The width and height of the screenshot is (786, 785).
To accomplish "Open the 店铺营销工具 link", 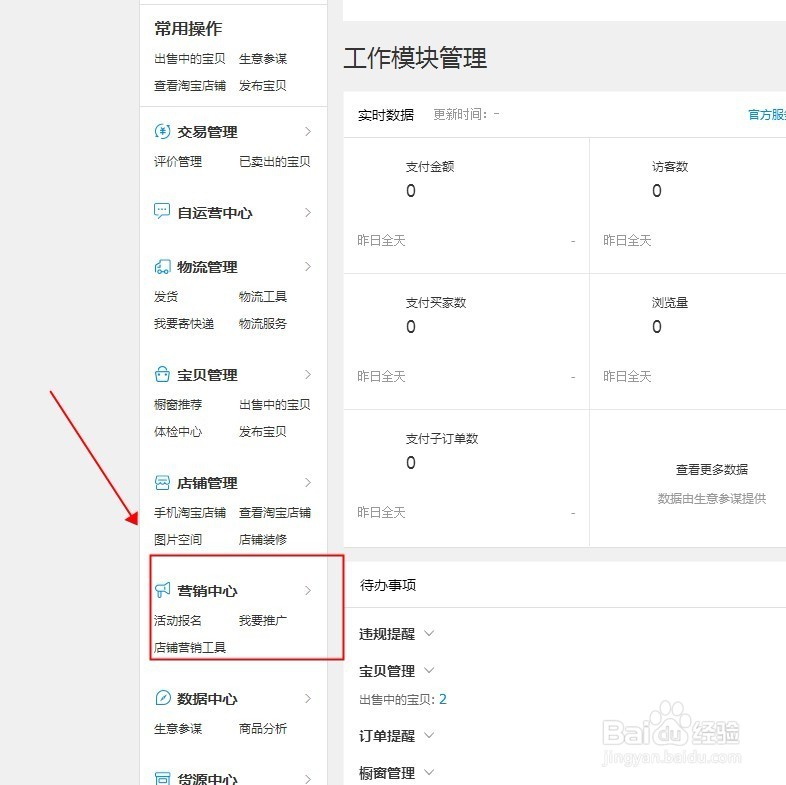I will (189, 648).
